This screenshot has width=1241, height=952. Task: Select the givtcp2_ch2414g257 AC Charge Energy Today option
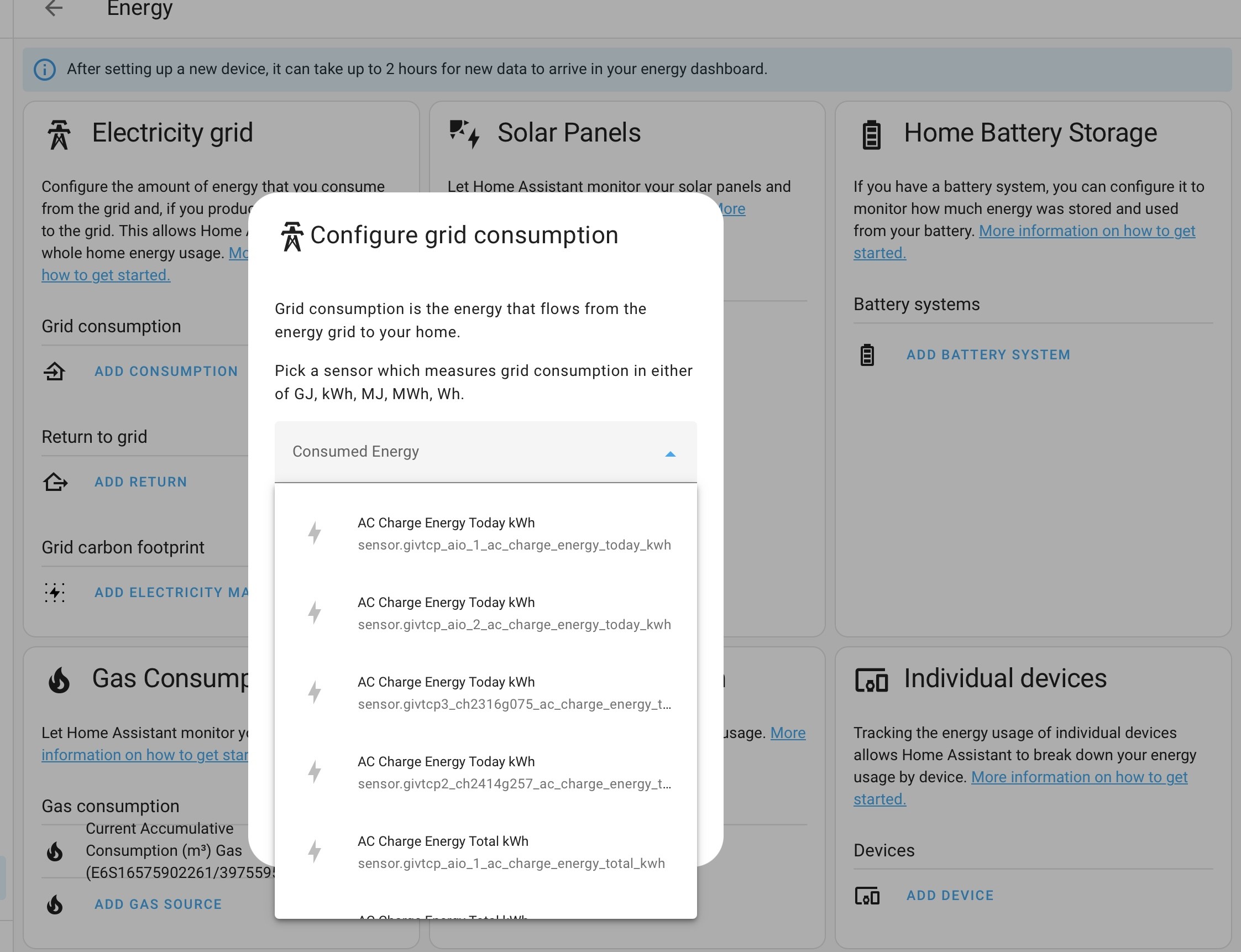(x=486, y=772)
